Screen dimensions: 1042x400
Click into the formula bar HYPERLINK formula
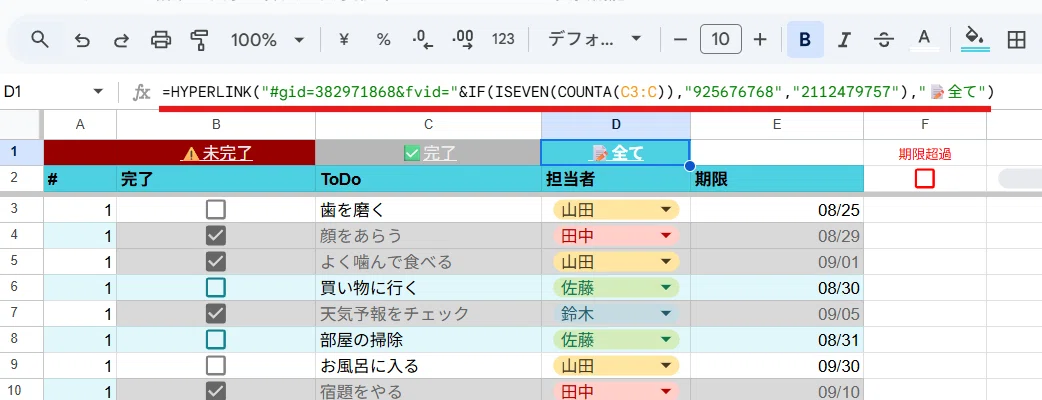tap(577, 92)
